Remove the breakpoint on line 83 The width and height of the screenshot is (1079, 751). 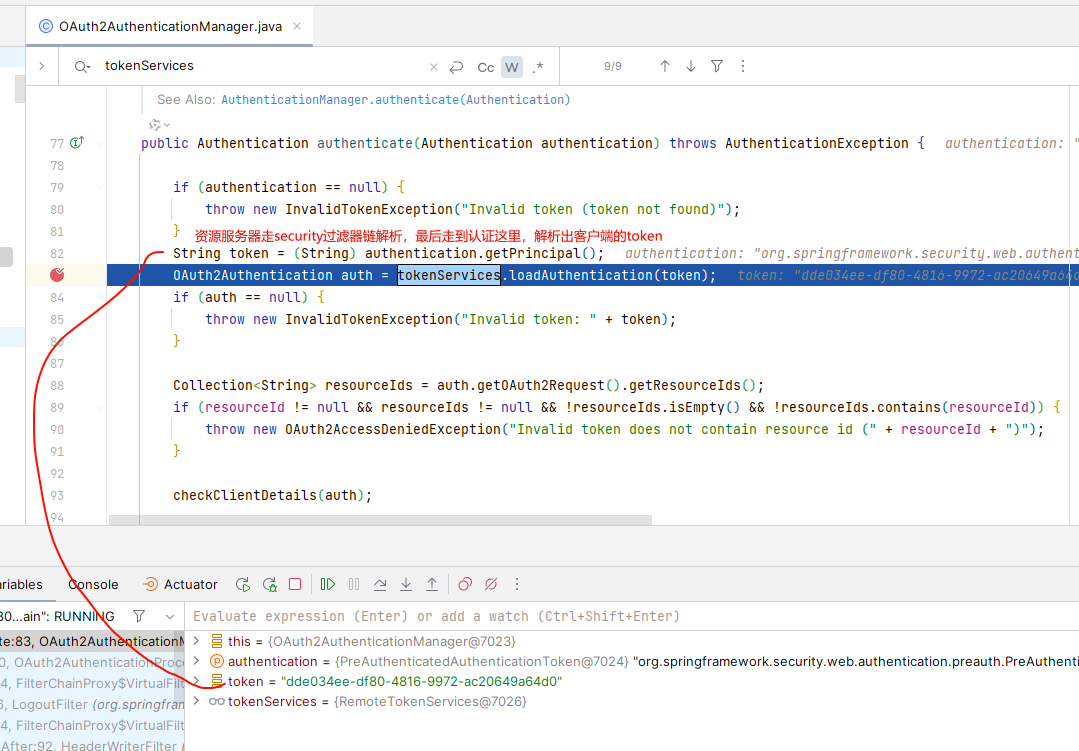[57, 275]
